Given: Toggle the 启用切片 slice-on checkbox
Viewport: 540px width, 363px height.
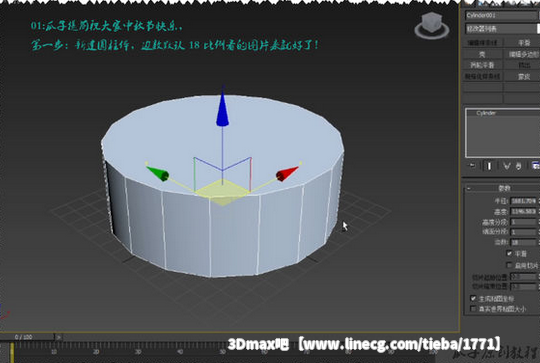Looking at the screenshot, I should tap(509, 265).
